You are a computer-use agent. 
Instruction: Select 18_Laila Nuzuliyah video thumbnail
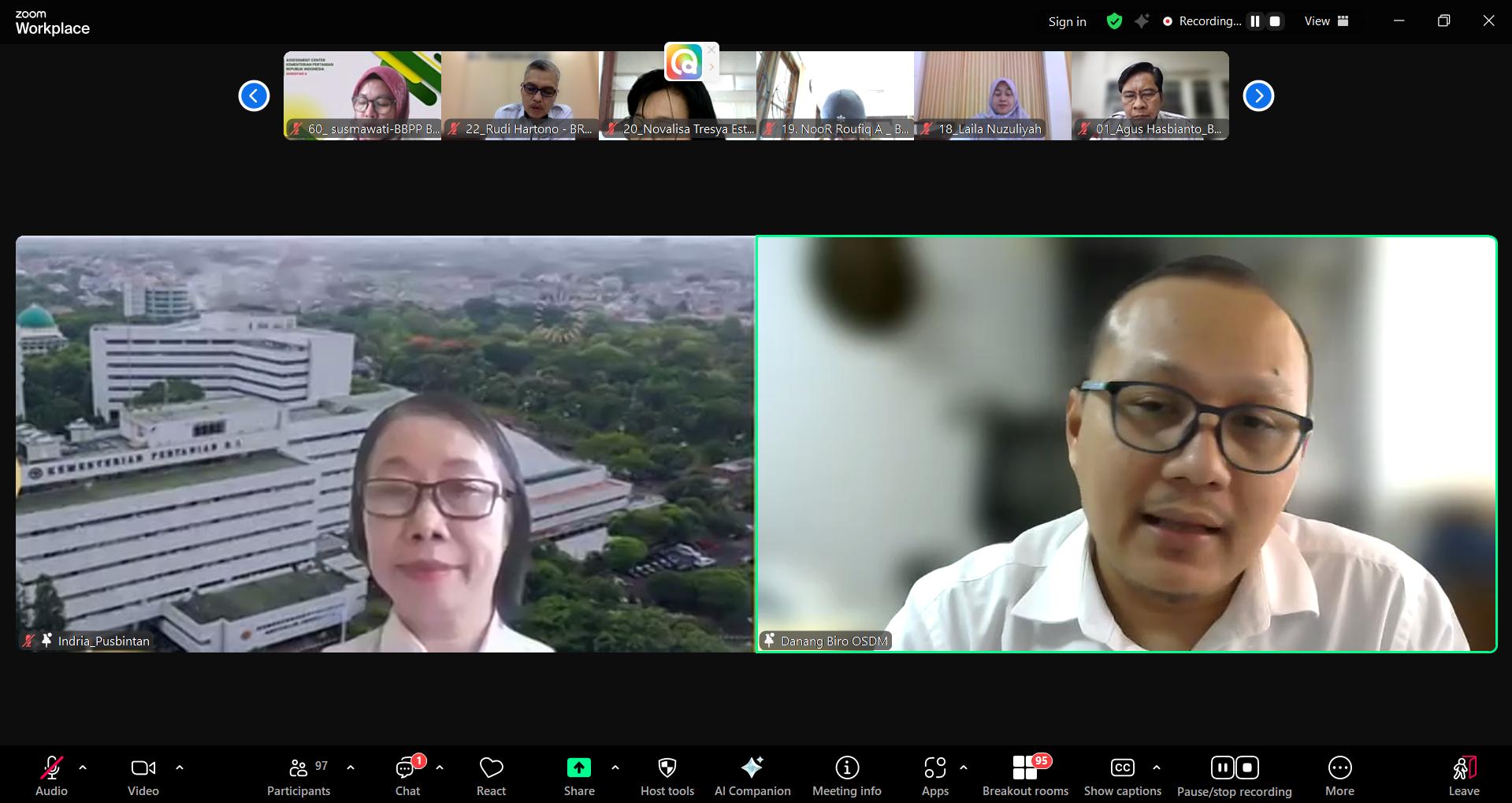click(x=992, y=95)
